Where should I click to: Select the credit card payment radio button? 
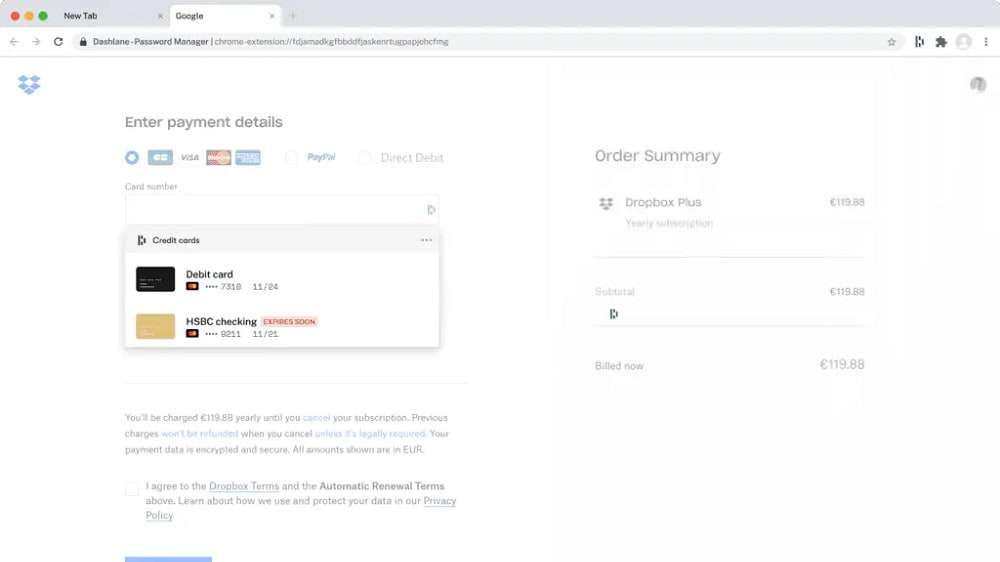(x=132, y=158)
